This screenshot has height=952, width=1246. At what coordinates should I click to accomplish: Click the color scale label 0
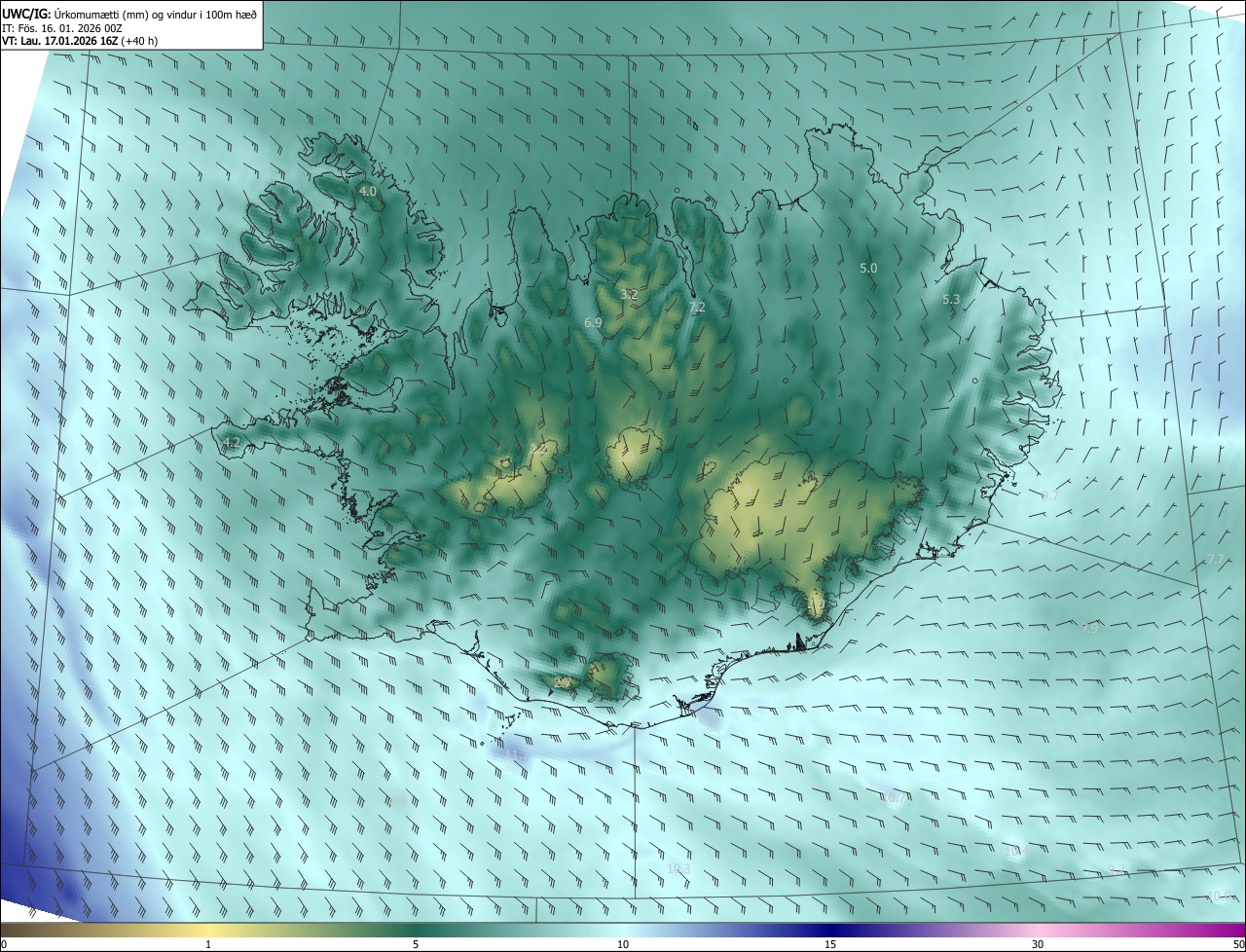4,944
